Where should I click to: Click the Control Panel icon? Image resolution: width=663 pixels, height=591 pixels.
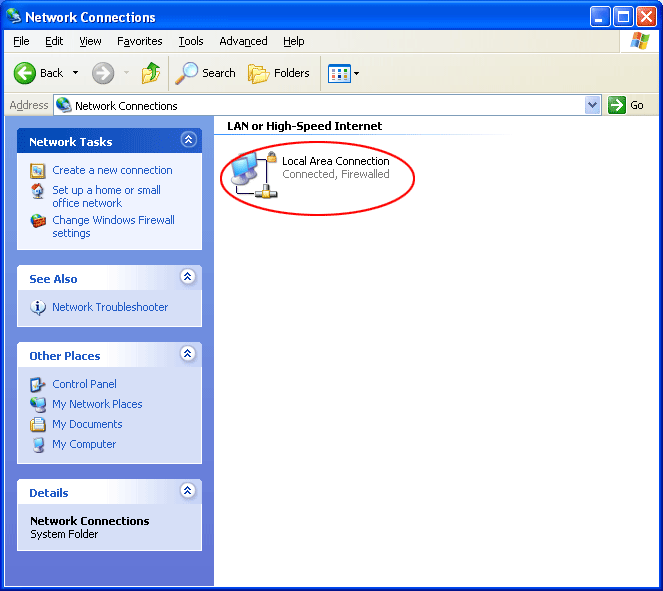38,385
